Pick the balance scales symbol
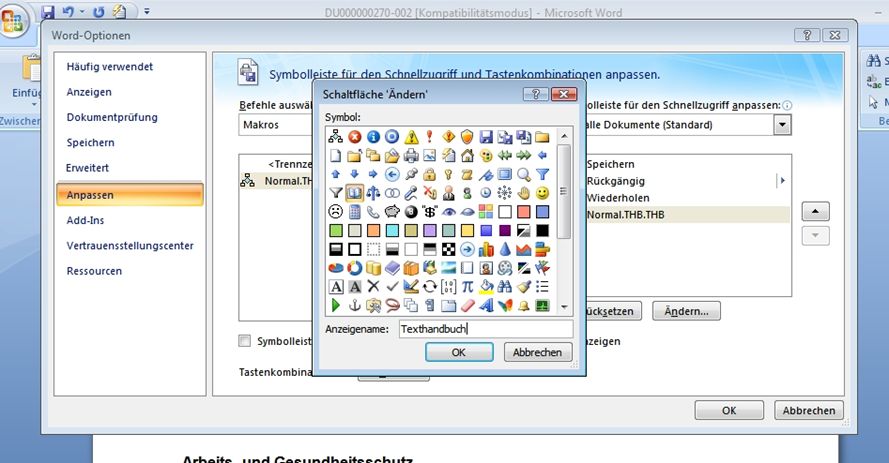Viewport: 889px width, 463px height. (373, 193)
